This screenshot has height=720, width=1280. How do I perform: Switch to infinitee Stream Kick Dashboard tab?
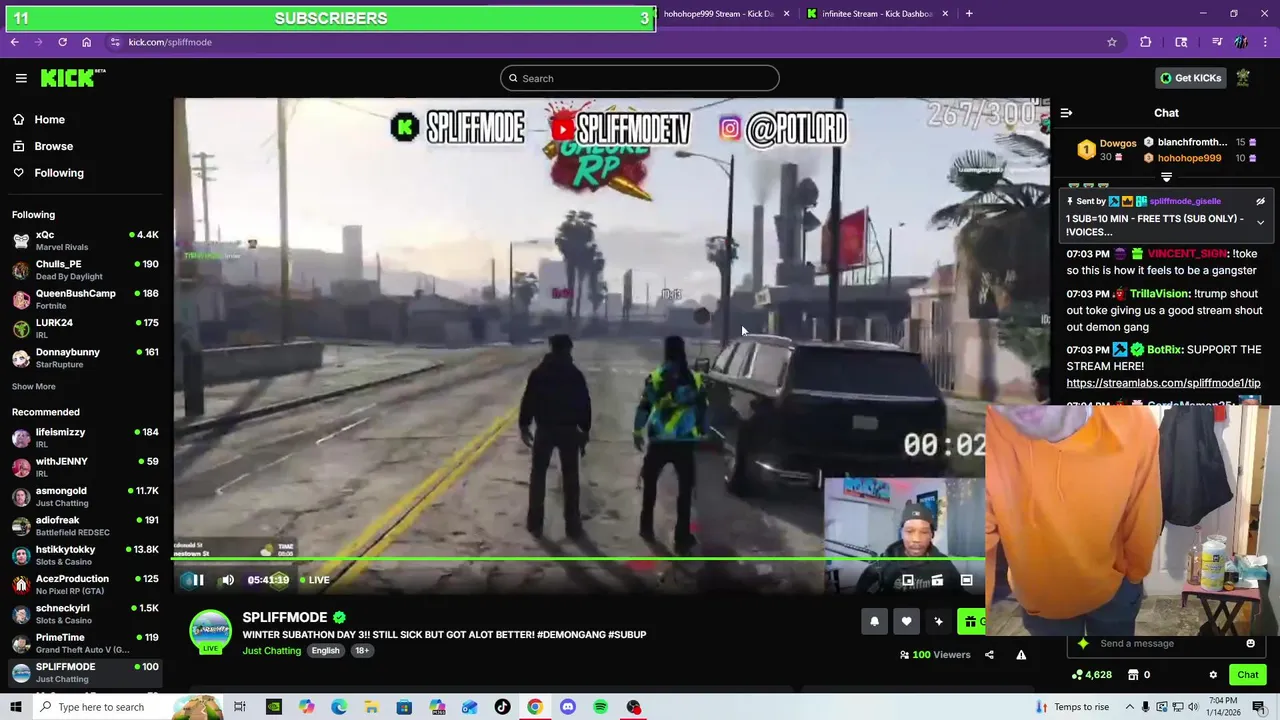(877, 14)
